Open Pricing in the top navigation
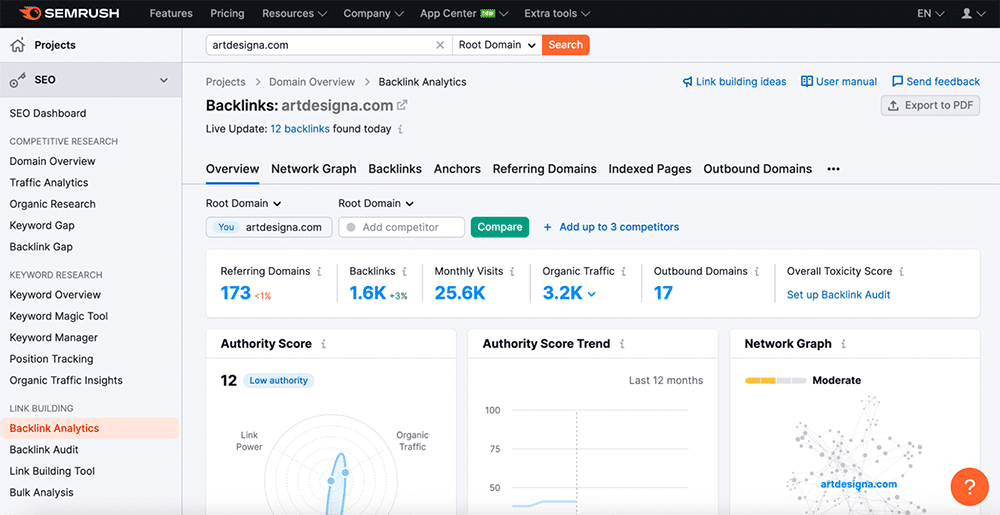The width and height of the screenshot is (1000, 515). tap(227, 13)
